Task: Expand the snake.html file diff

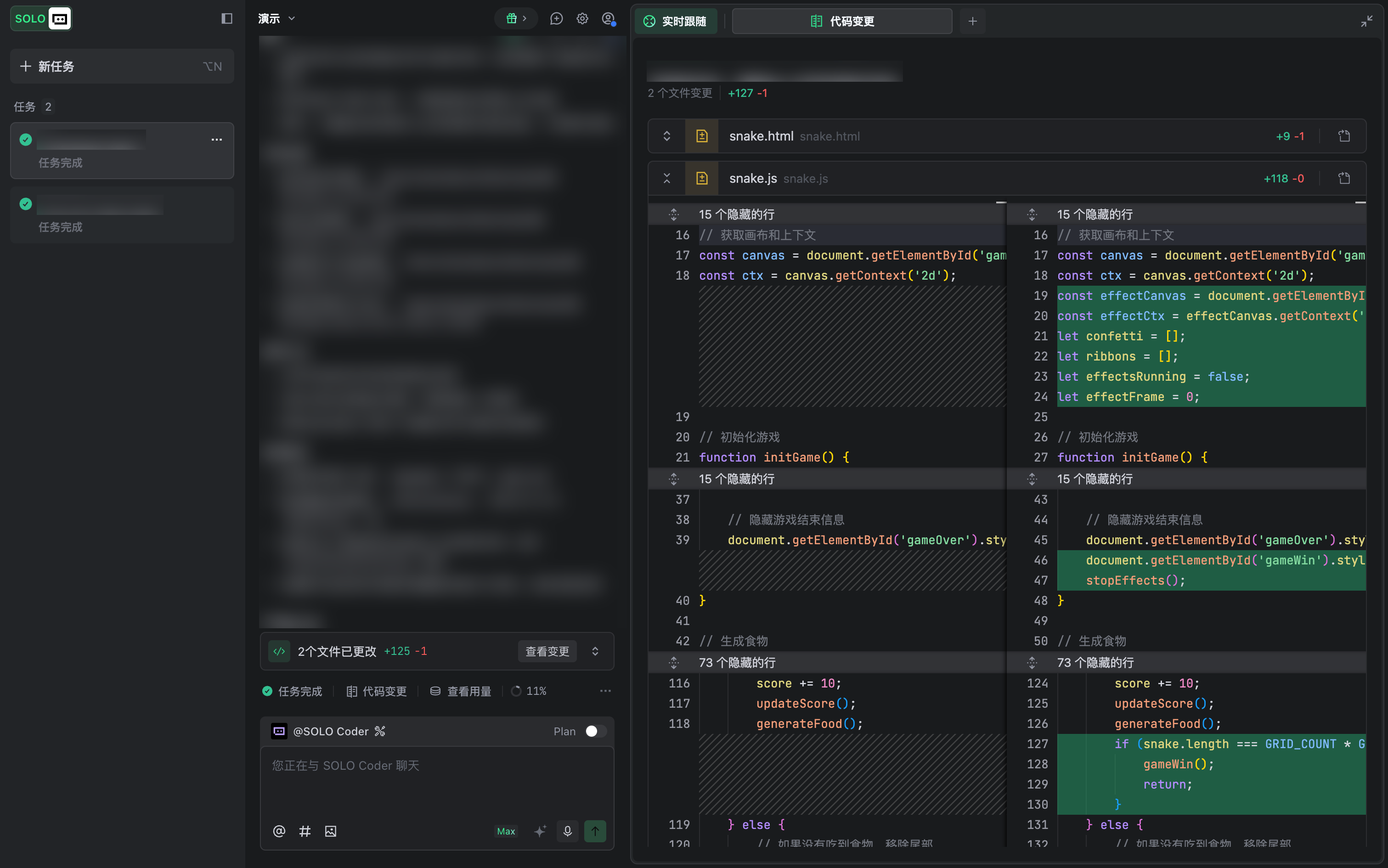Action: 666,136
